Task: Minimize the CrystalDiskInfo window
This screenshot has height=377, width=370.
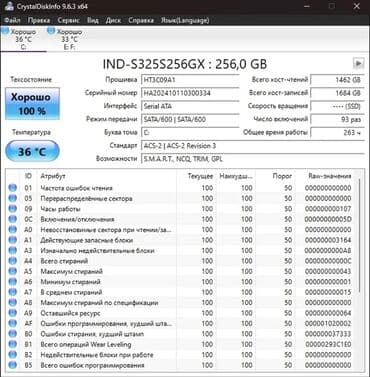Action: (x=307, y=6)
